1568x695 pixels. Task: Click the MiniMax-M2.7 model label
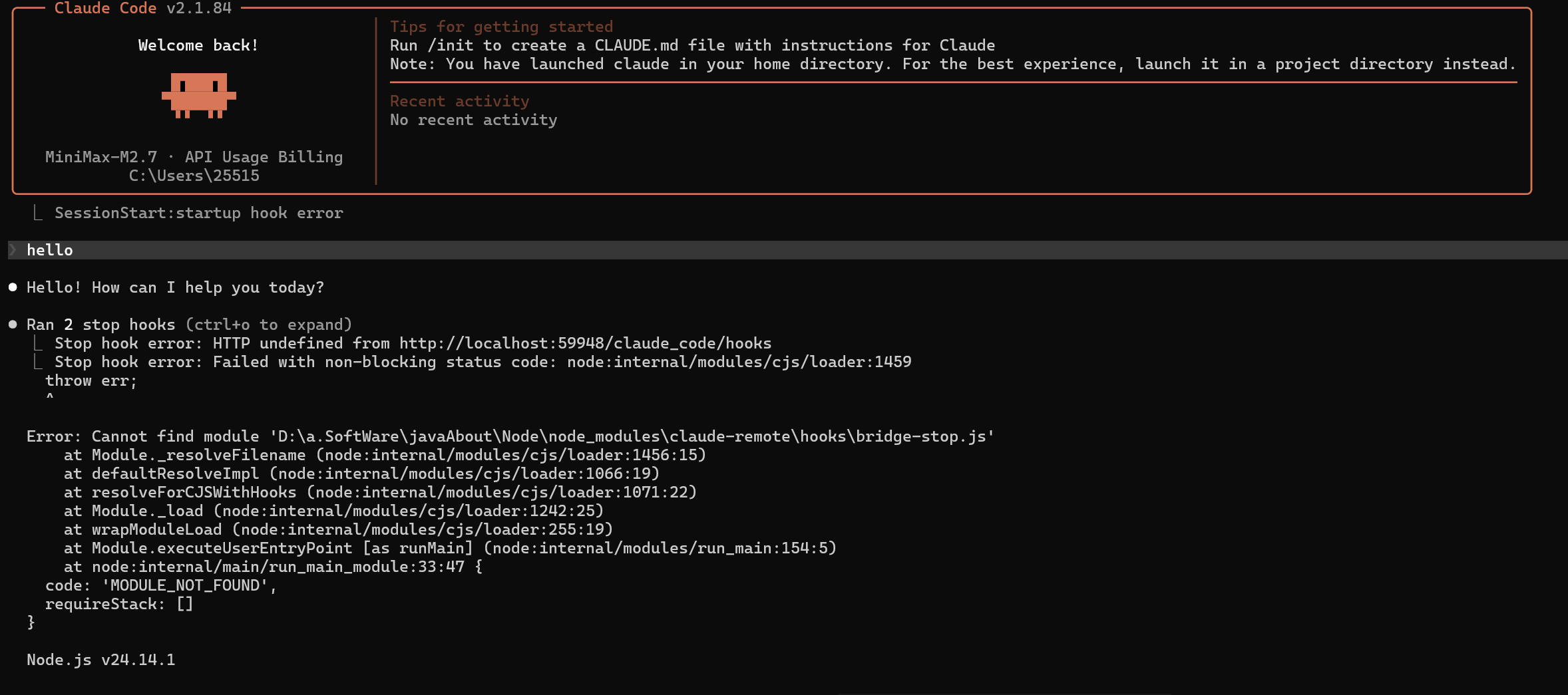[x=101, y=157]
